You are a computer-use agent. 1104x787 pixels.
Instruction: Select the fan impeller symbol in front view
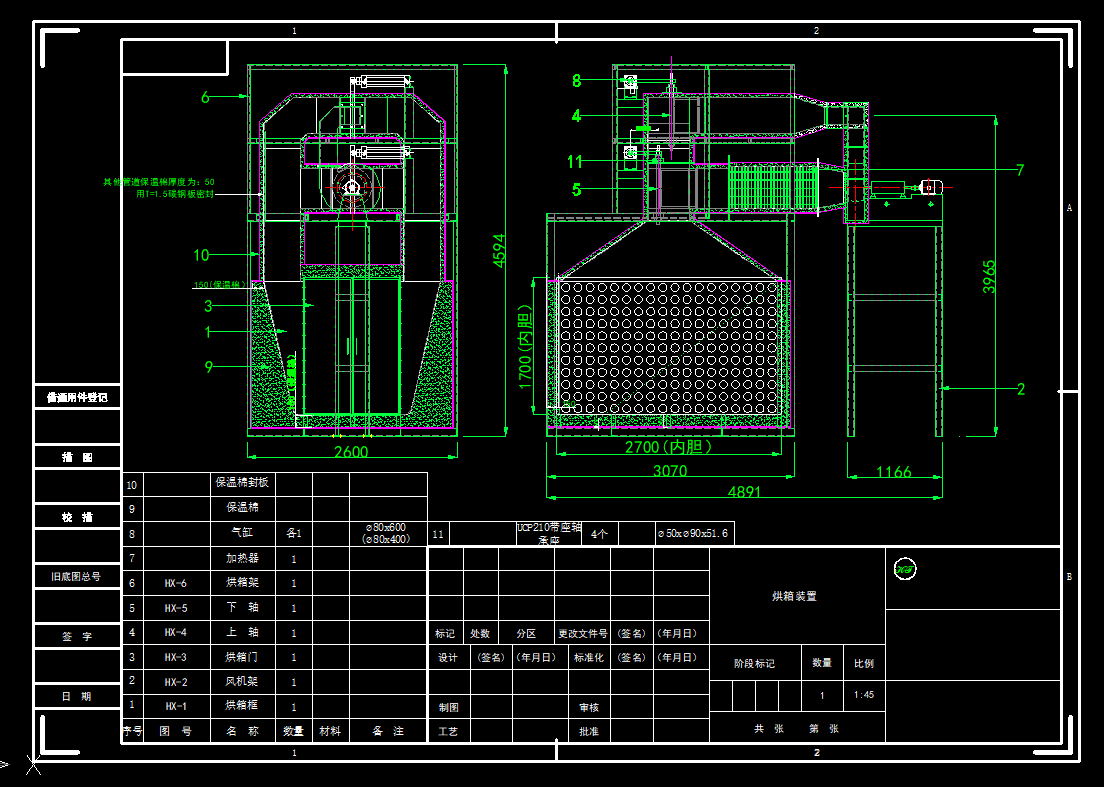pyautogui.click(x=351, y=186)
